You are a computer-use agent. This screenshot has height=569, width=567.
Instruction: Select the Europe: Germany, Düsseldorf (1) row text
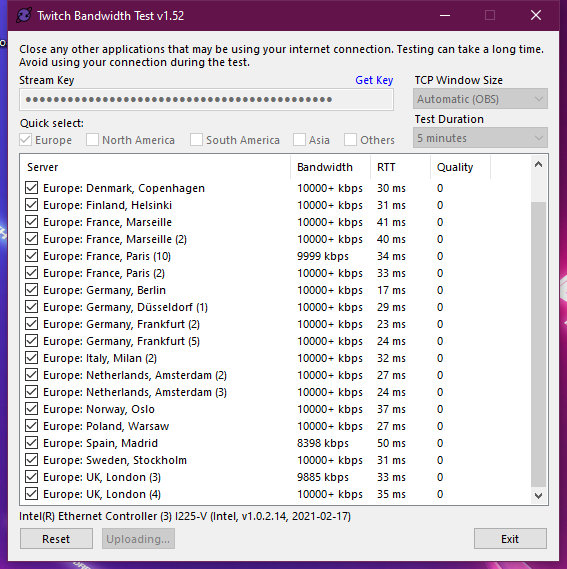125,307
